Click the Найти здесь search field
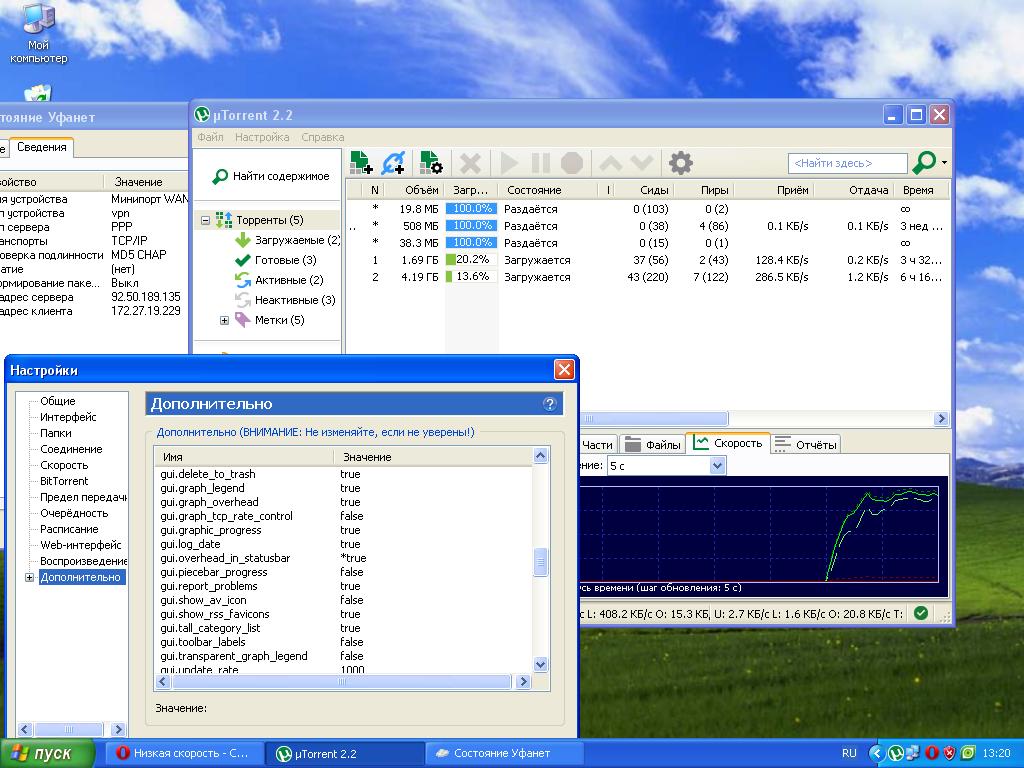 tap(848, 163)
